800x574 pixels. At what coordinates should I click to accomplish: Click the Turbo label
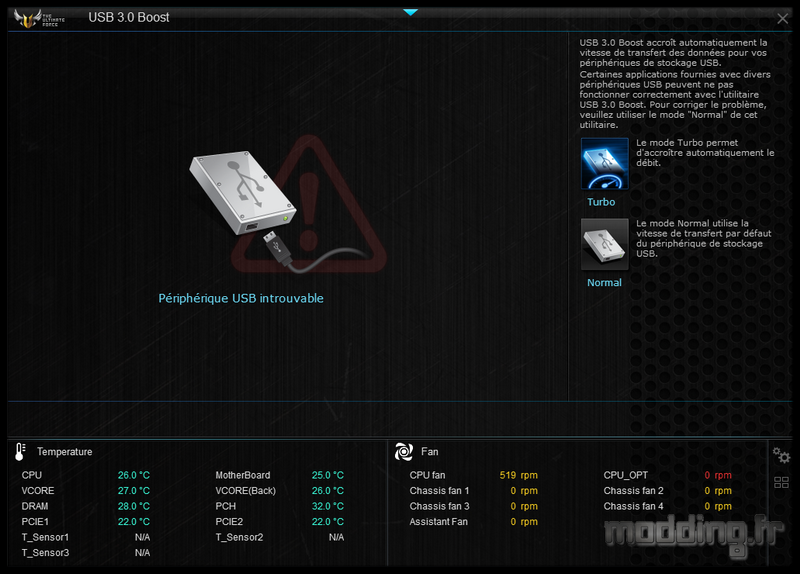tap(601, 202)
